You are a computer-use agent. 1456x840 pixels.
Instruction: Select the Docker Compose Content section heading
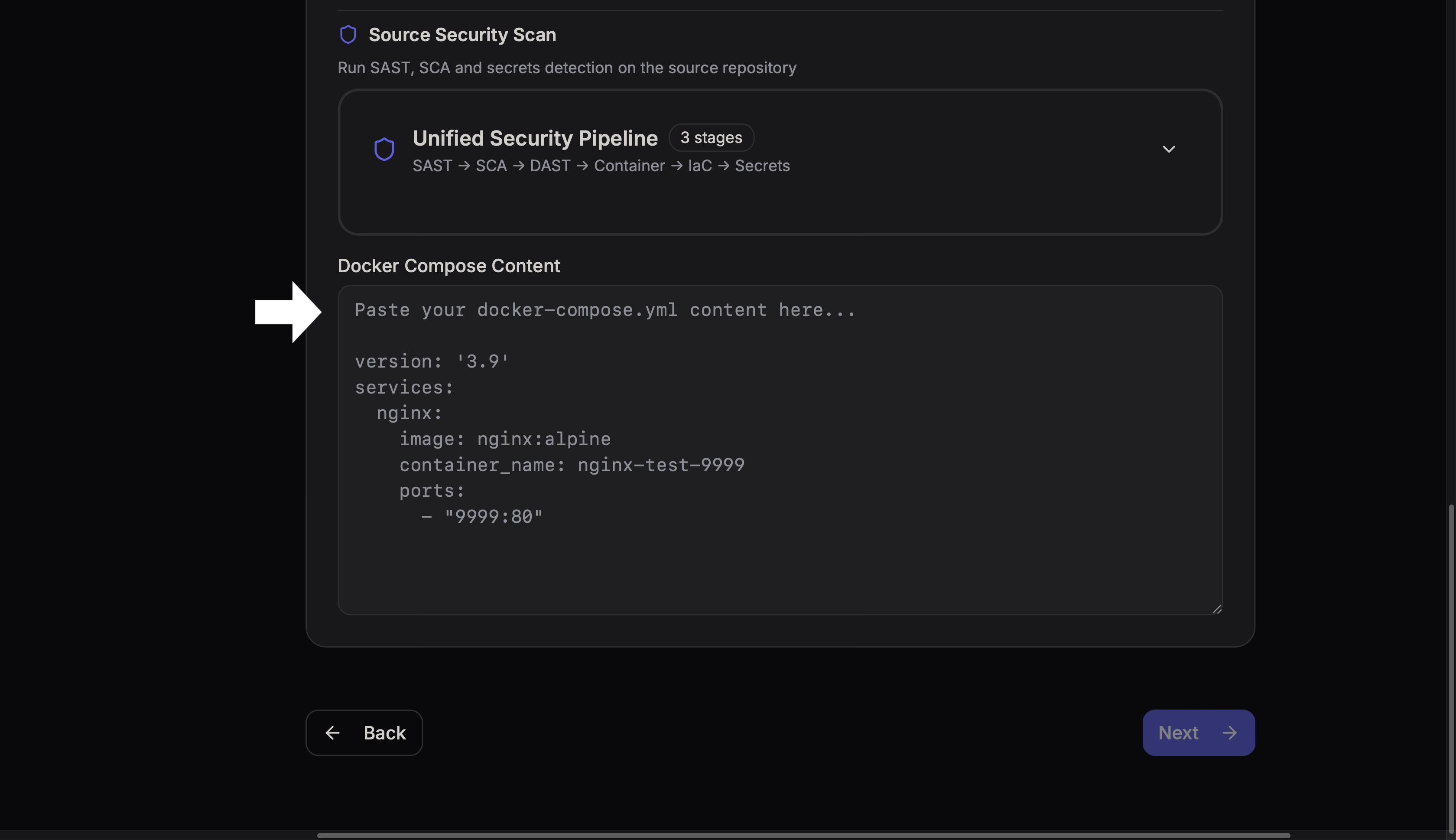pyautogui.click(x=448, y=265)
